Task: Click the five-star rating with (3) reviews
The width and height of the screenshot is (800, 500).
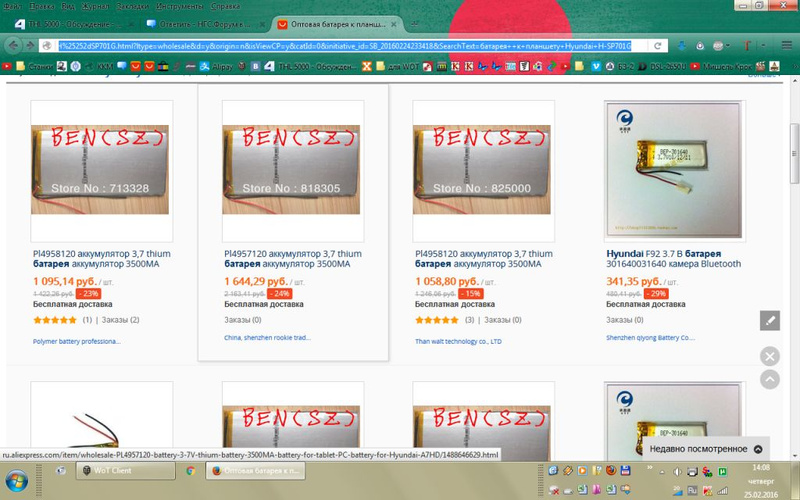Action: pyautogui.click(x=437, y=320)
